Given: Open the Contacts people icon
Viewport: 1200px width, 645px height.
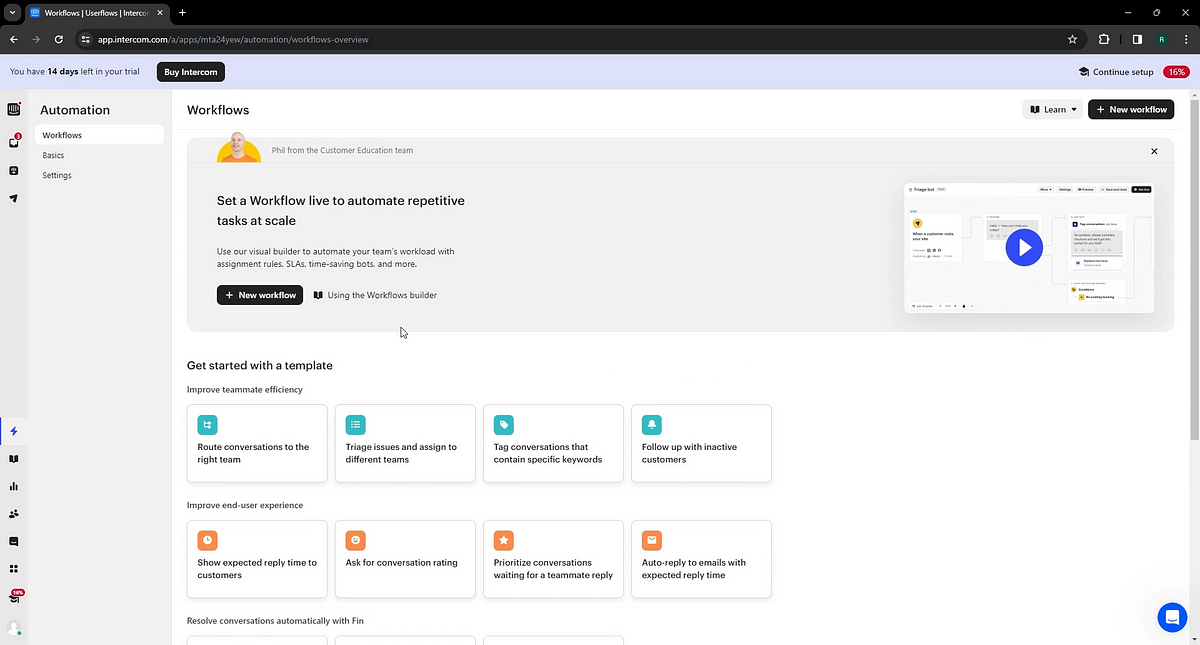Looking at the screenshot, I should 14,514.
